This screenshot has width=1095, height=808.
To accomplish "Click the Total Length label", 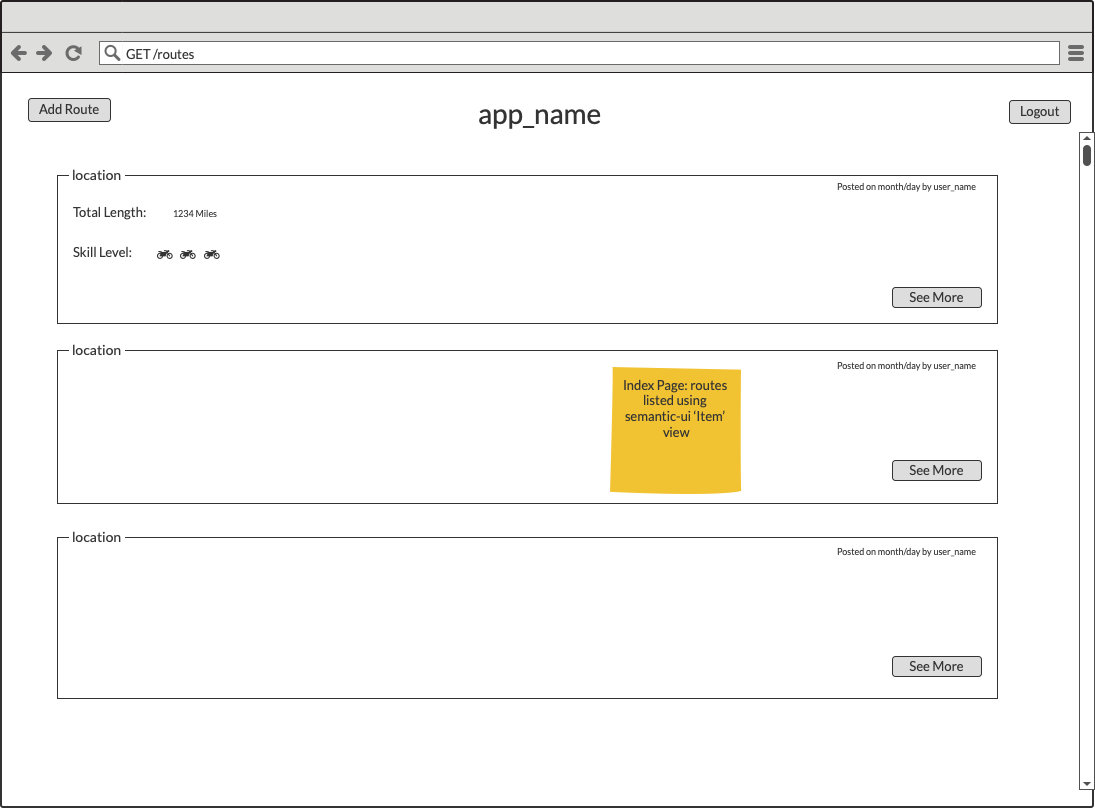I will (x=110, y=212).
